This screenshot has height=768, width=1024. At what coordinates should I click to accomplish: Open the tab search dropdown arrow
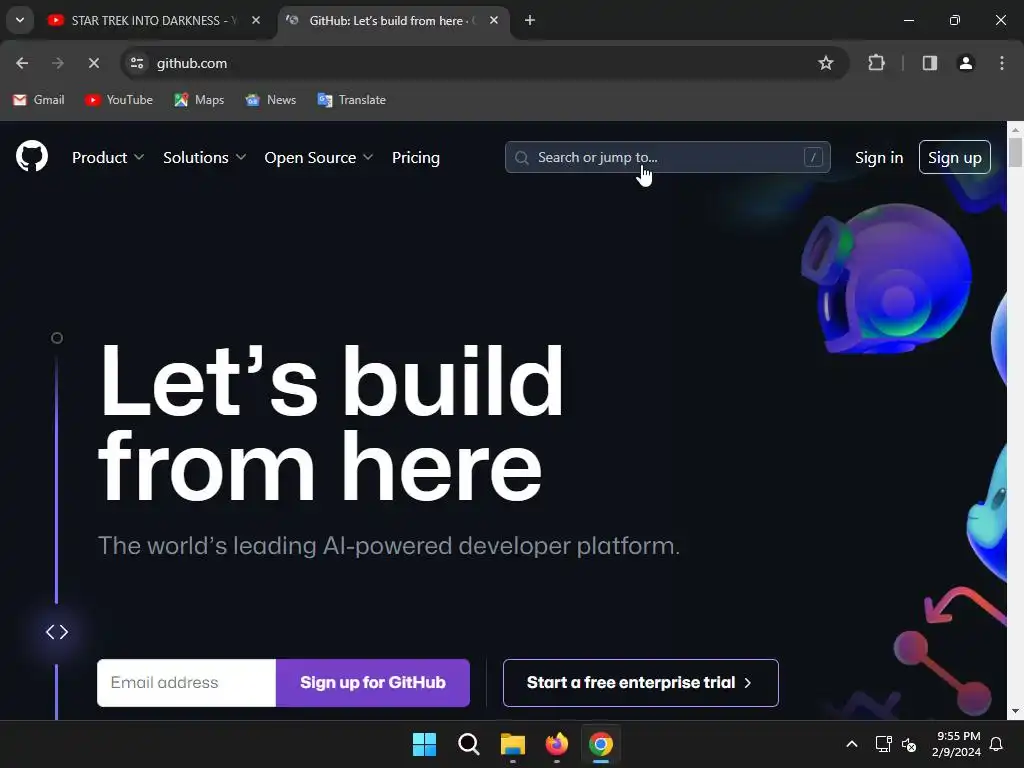coord(20,20)
